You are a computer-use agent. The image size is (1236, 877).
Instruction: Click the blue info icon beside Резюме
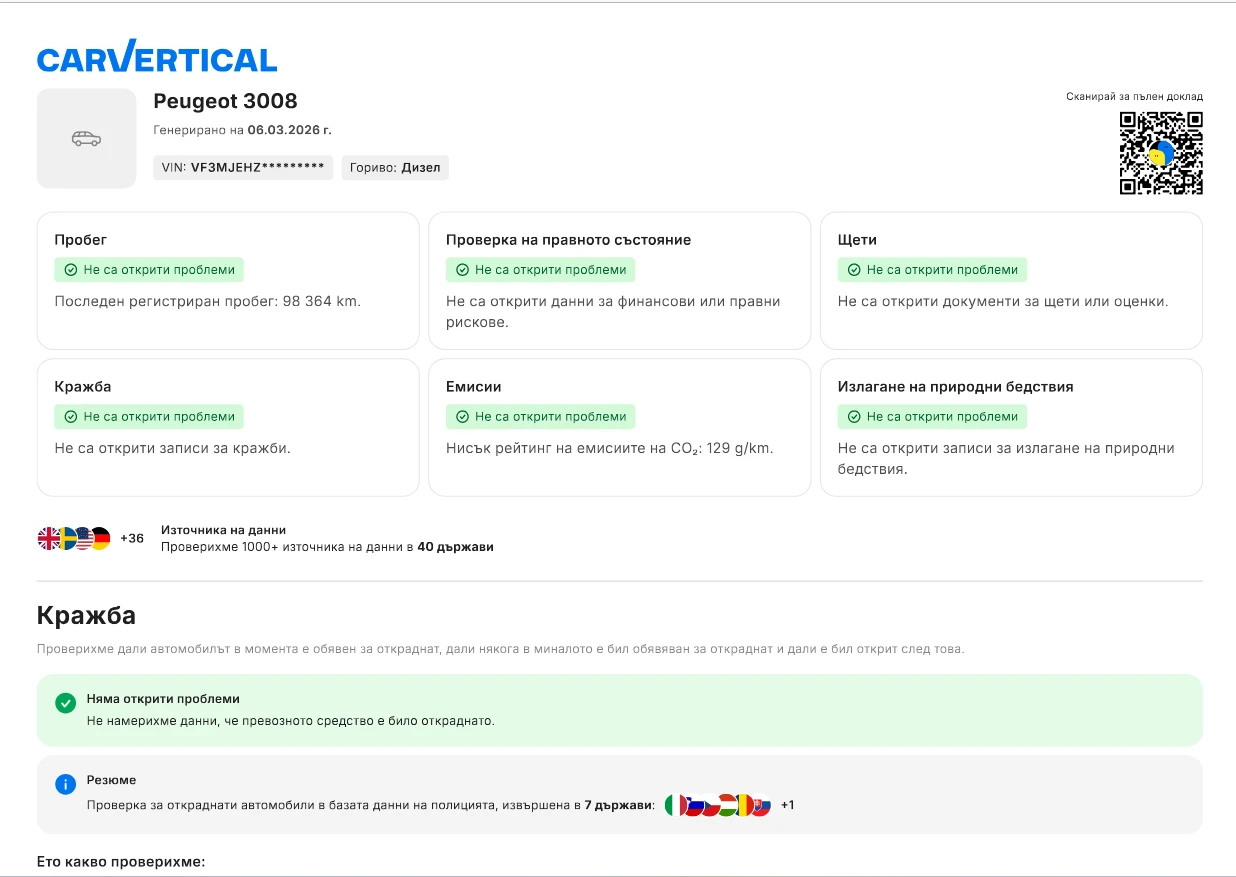(x=65, y=785)
